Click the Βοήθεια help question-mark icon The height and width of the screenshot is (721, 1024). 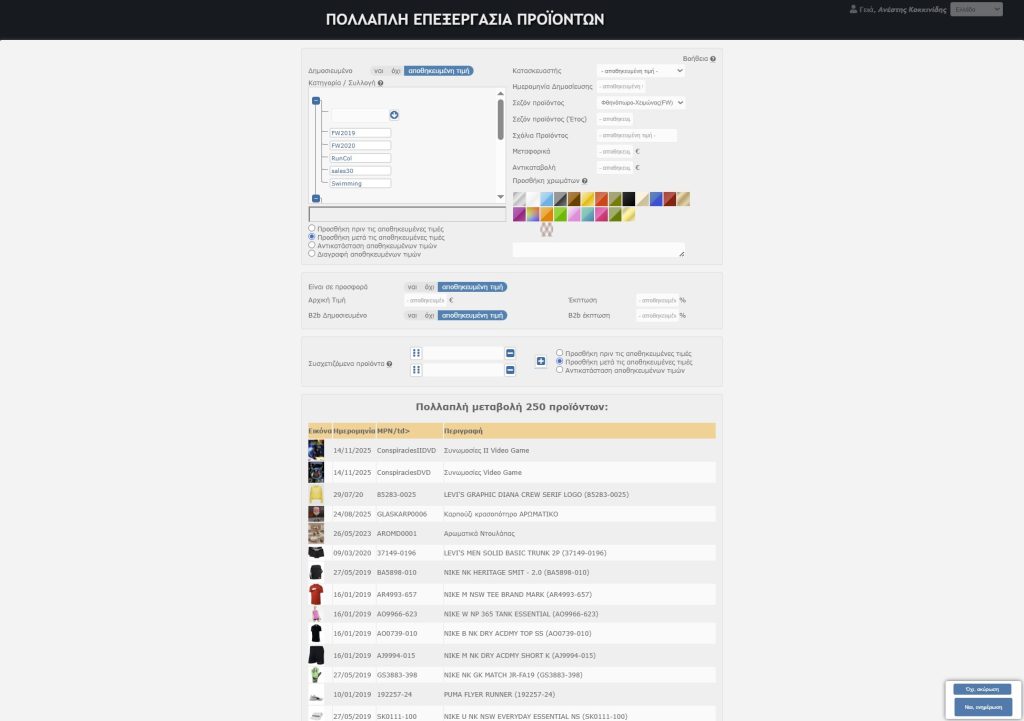(713, 59)
